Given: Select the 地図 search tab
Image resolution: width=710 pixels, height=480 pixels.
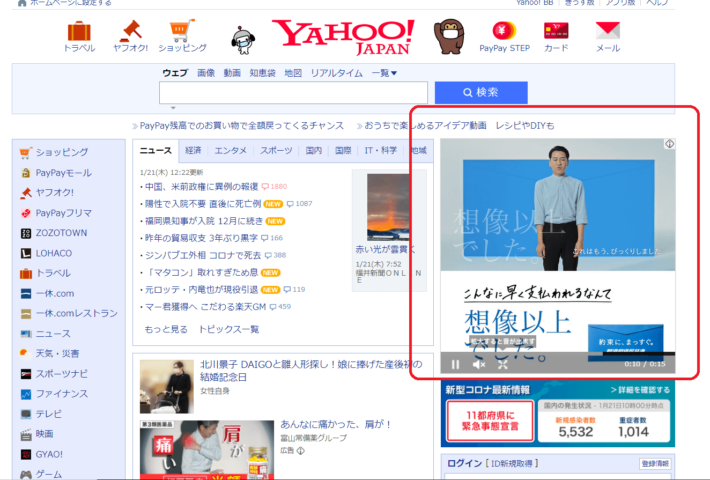Looking at the screenshot, I should [293, 73].
